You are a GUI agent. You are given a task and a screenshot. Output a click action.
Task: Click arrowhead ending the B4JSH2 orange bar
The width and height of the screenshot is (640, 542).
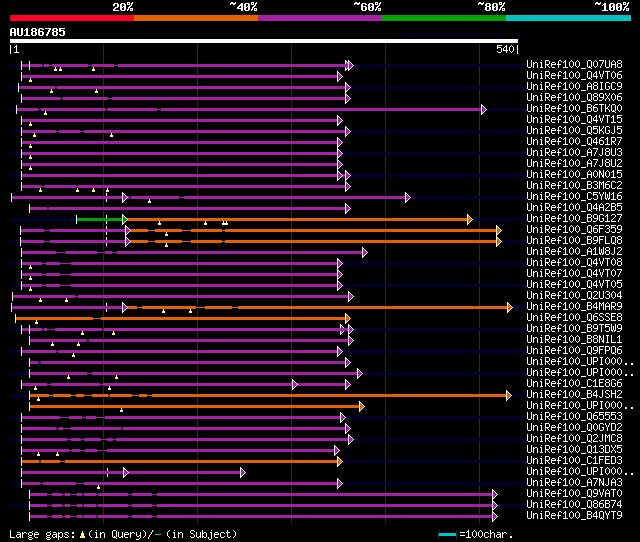pyautogui.click(x=510, y=395)
